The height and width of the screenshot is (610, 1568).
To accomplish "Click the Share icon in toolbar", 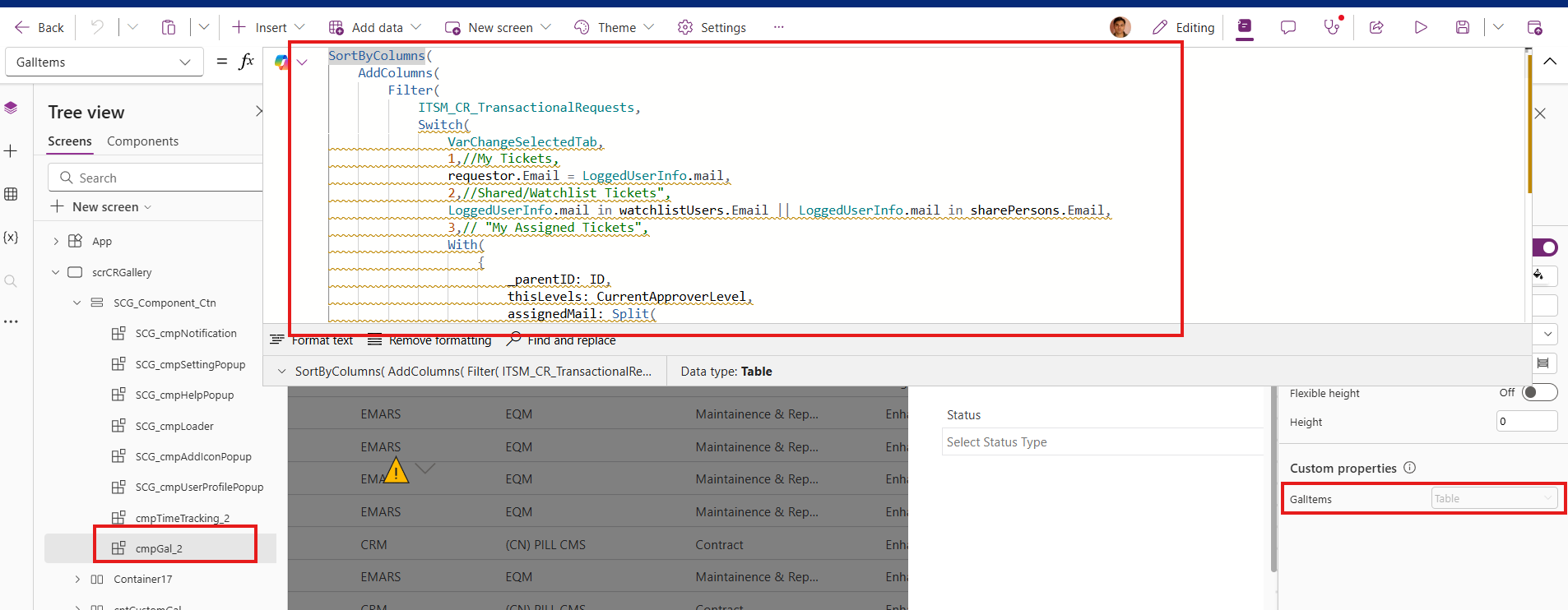I will coord(1376,27).
